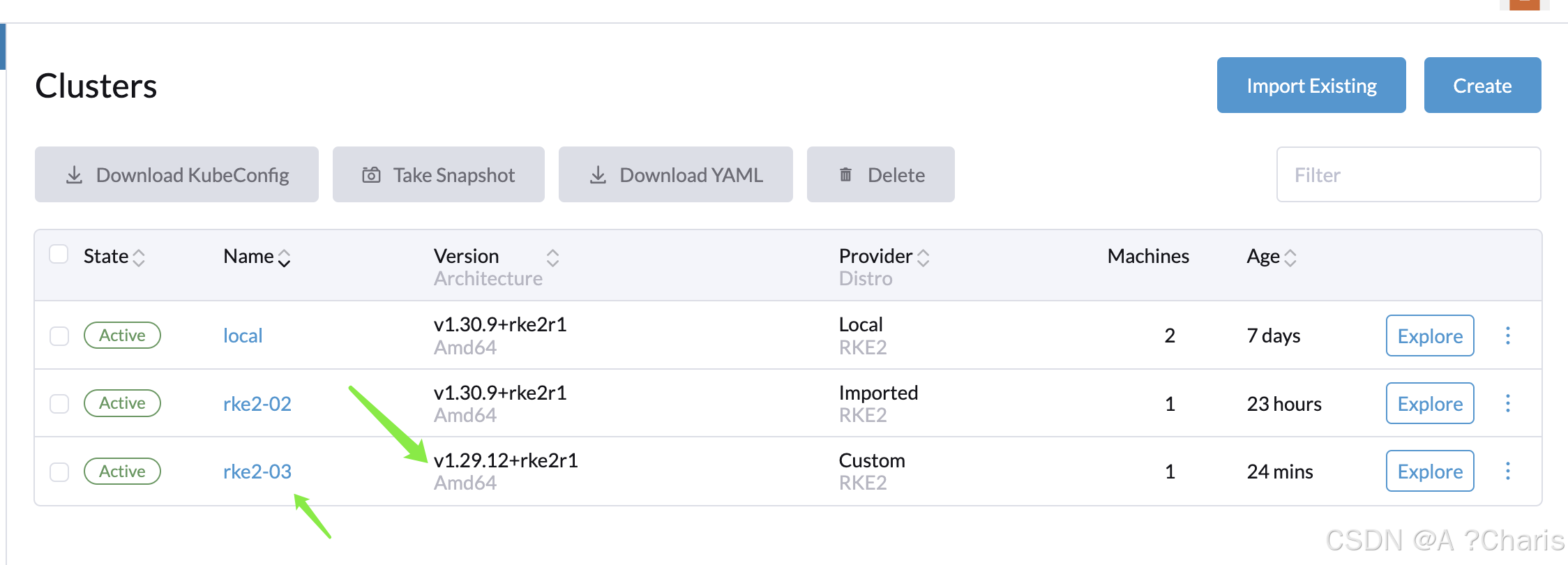The image size is (1568, 565).
Task: Open actions menu for local row
Action: tap(1508, 336)
